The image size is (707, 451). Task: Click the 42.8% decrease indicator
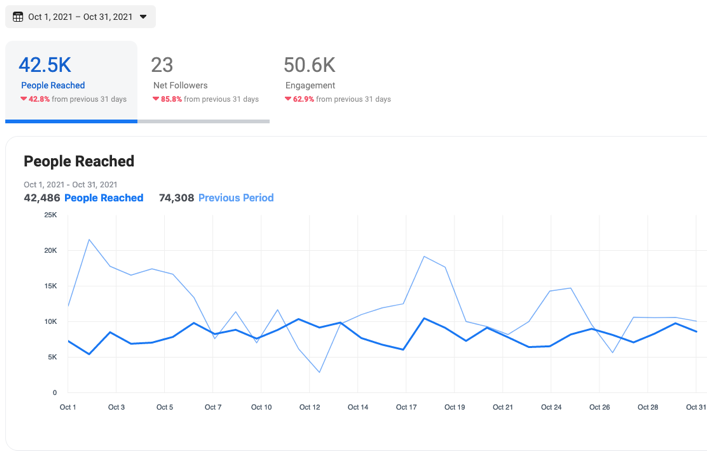(x=35, y=99)
